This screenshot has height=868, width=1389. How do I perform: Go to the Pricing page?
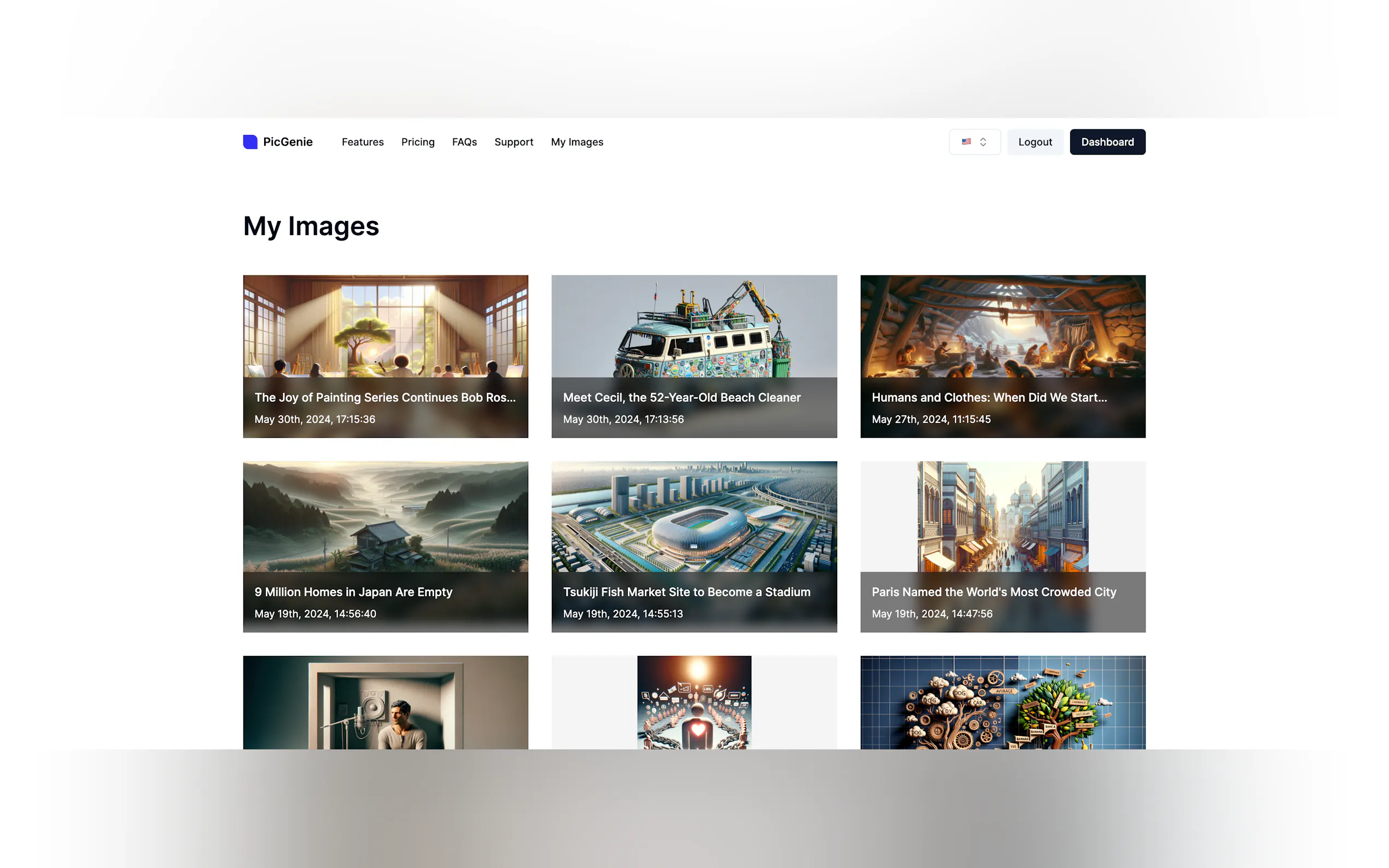pyautogui.click(x=417, y=142)
